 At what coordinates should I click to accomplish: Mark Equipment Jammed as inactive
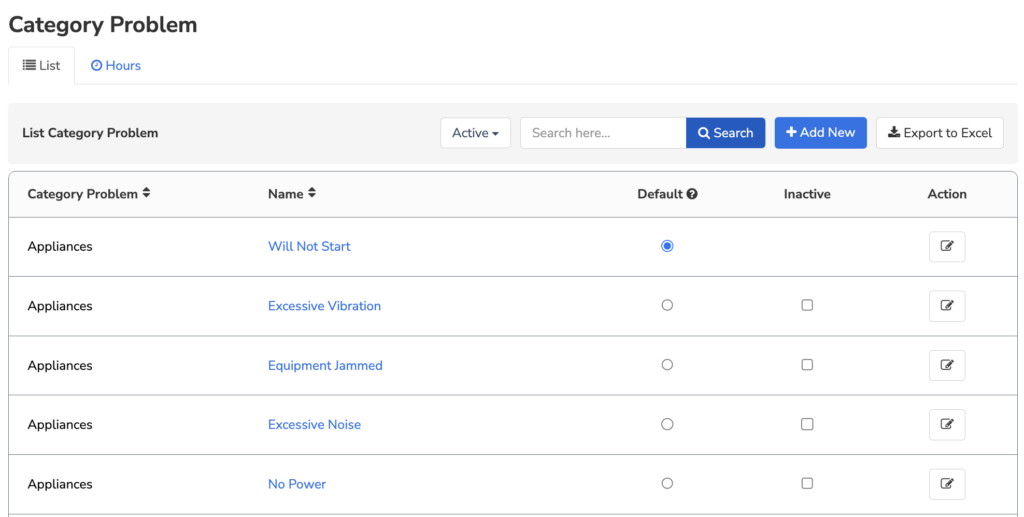[807, 364]
